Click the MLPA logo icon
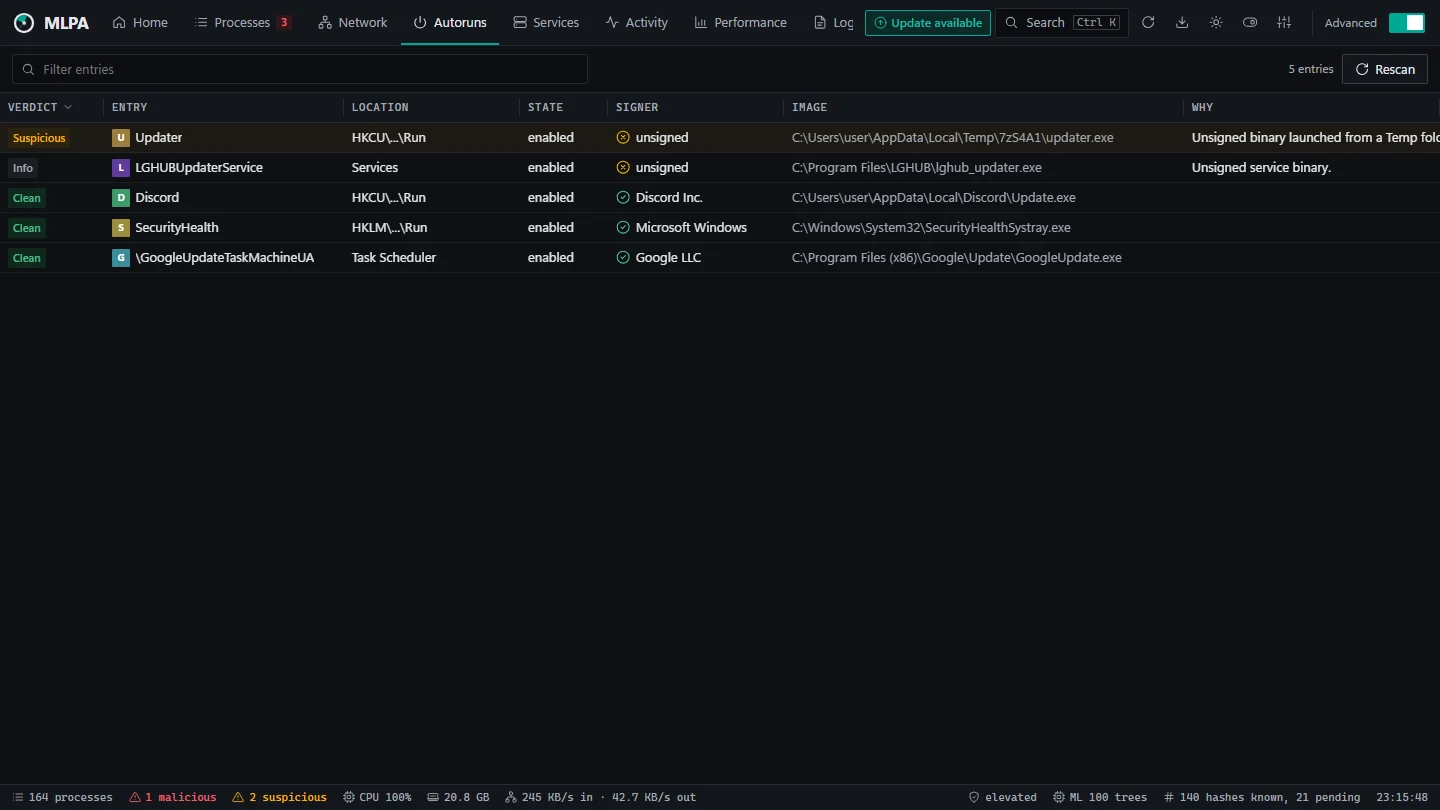The height and width of the screenshot is (810, 1440). [x=24, y=23]
